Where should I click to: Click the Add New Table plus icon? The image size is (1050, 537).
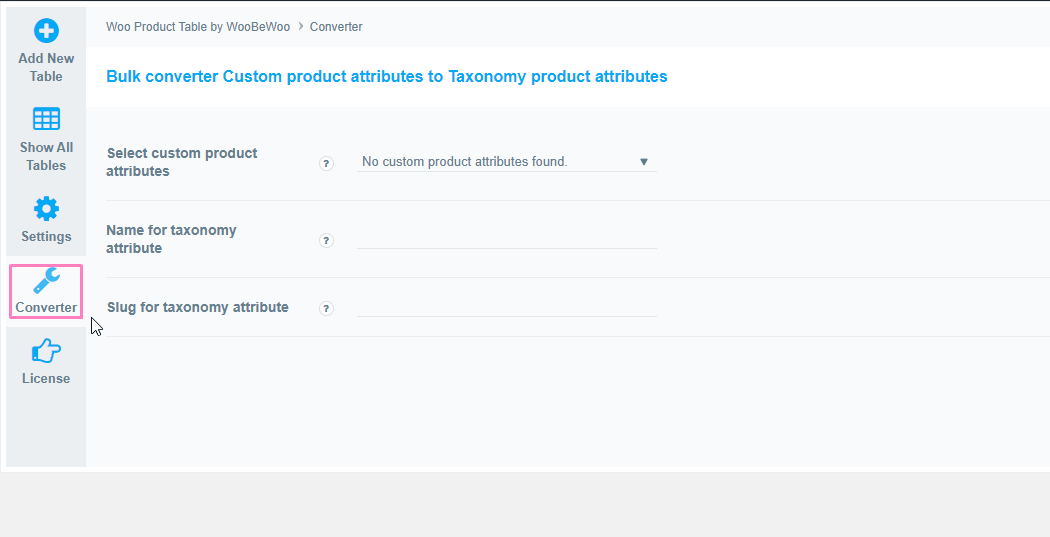[46, 31]
